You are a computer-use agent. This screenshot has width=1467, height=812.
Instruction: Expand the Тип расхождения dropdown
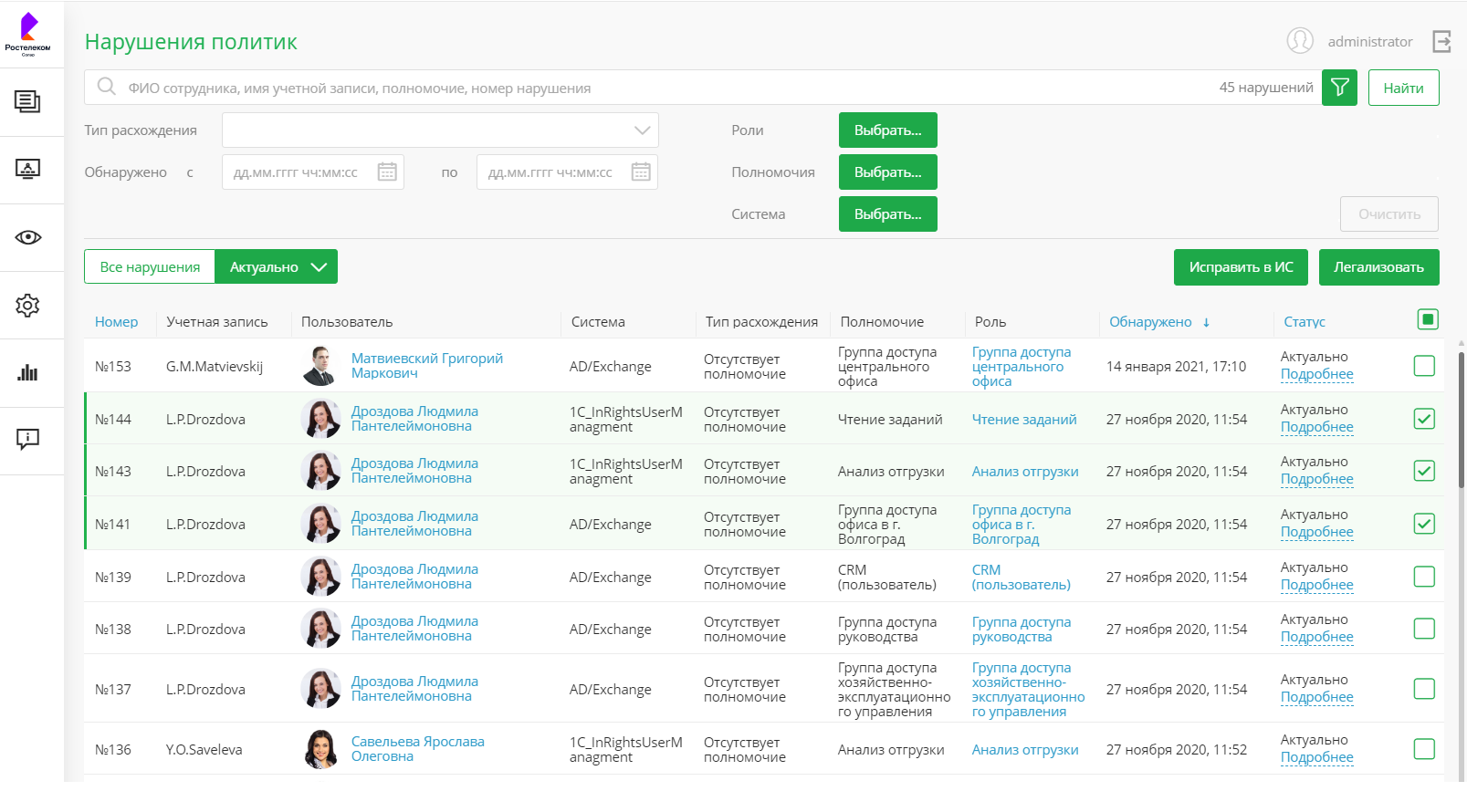pos(642,130)
